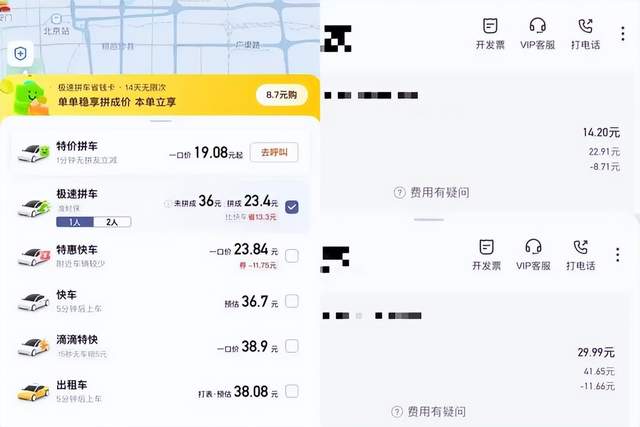Select the 滴滴特快 checkbox
The image size is (640, 427).
pos(291,346)
